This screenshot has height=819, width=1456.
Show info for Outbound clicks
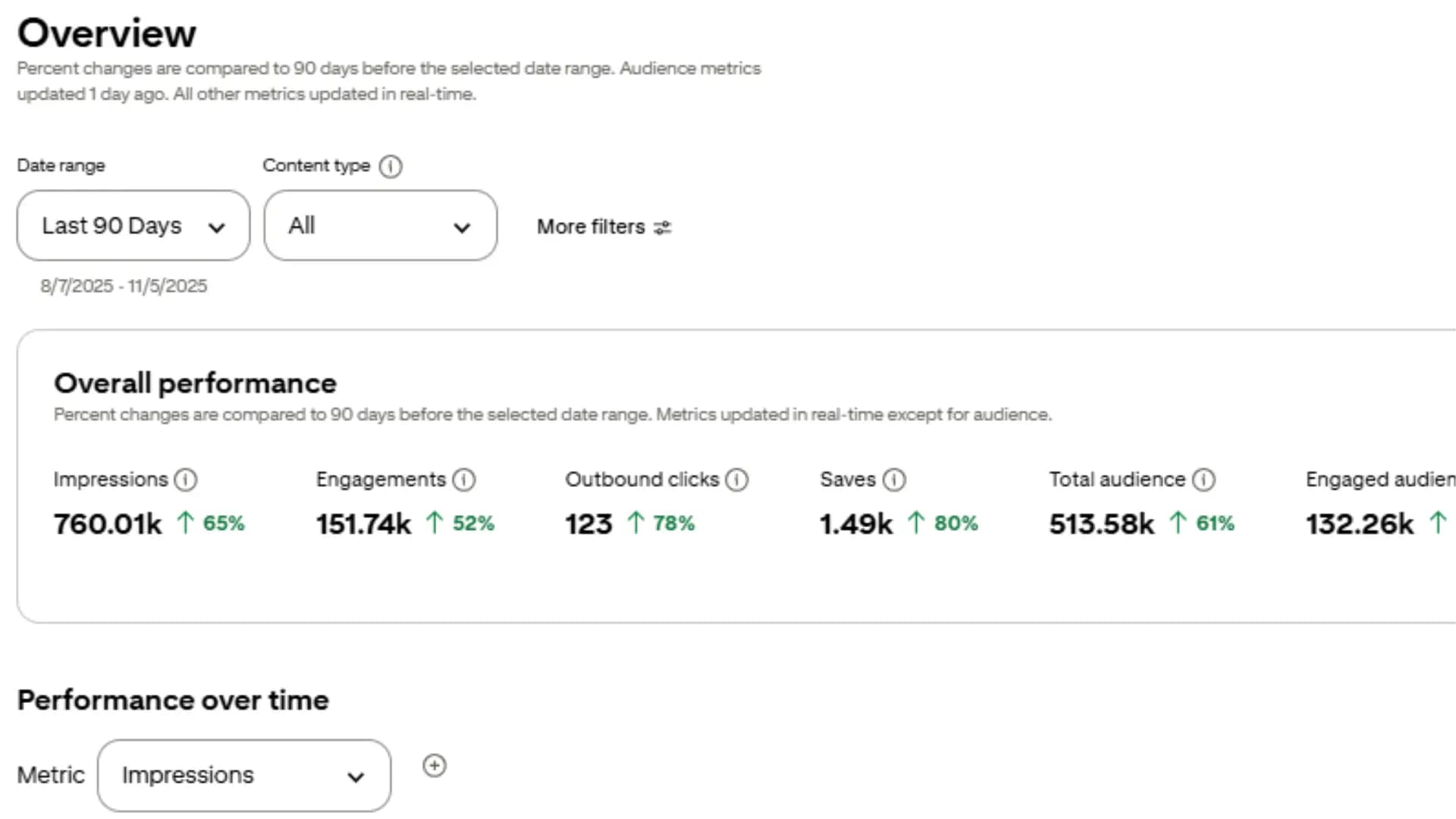point(737,479)
